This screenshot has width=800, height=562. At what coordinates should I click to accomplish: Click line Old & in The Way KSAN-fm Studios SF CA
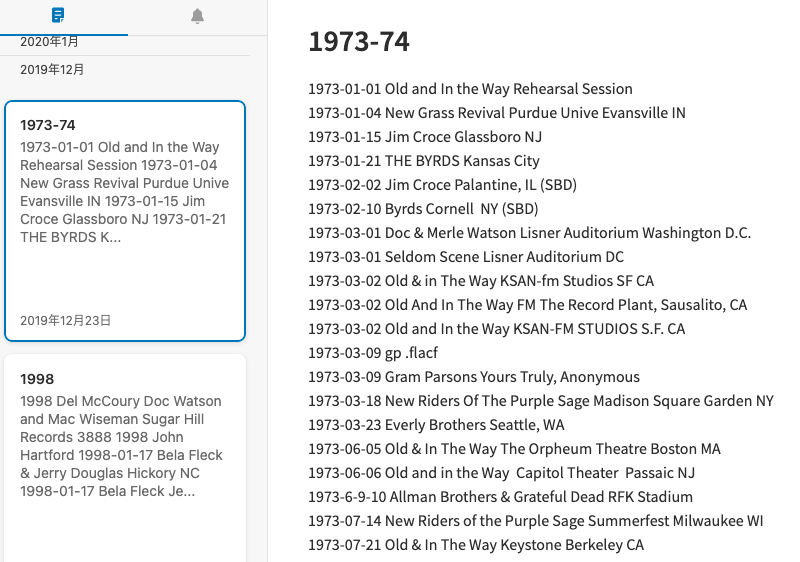pos(481,280)
